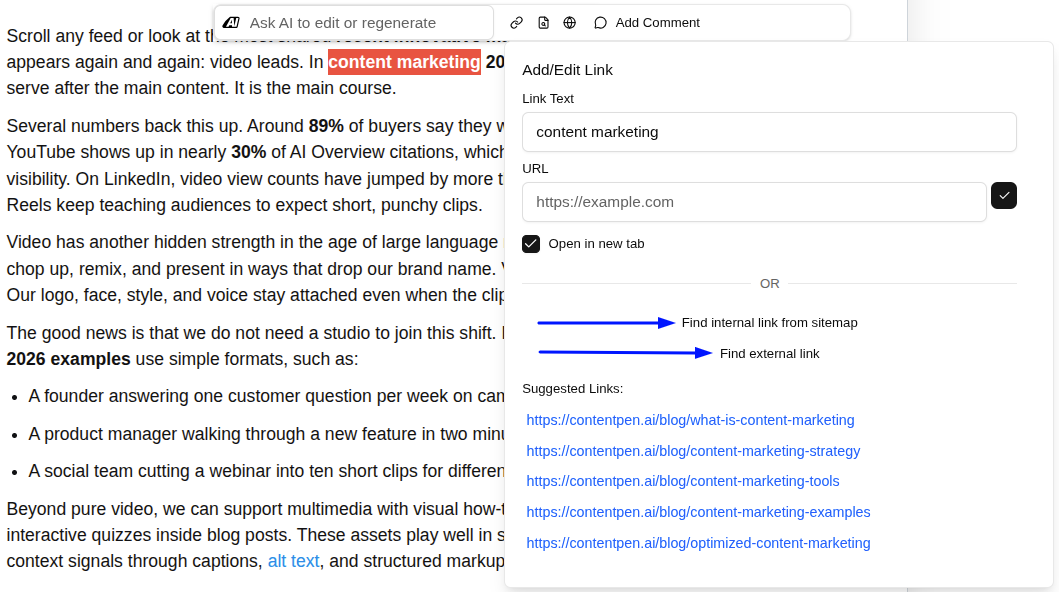1059x592 pixels.
Task: Toggle the Open in new tab checkbox
Action: coord(530,243)
